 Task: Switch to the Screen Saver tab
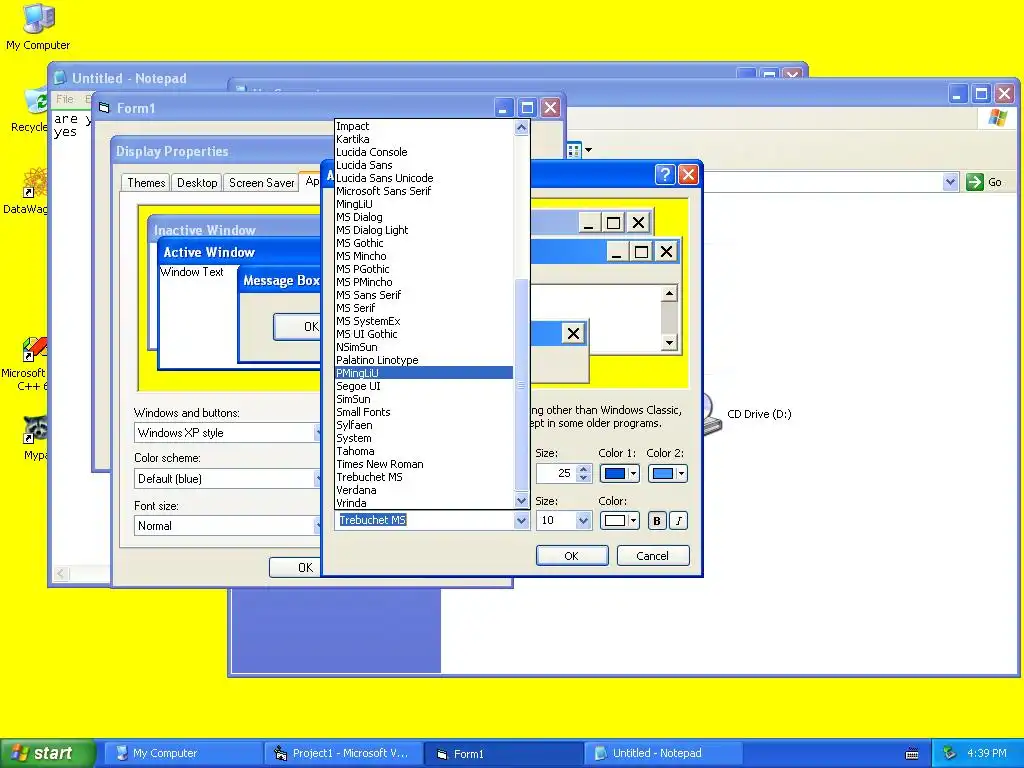point(261,183)
